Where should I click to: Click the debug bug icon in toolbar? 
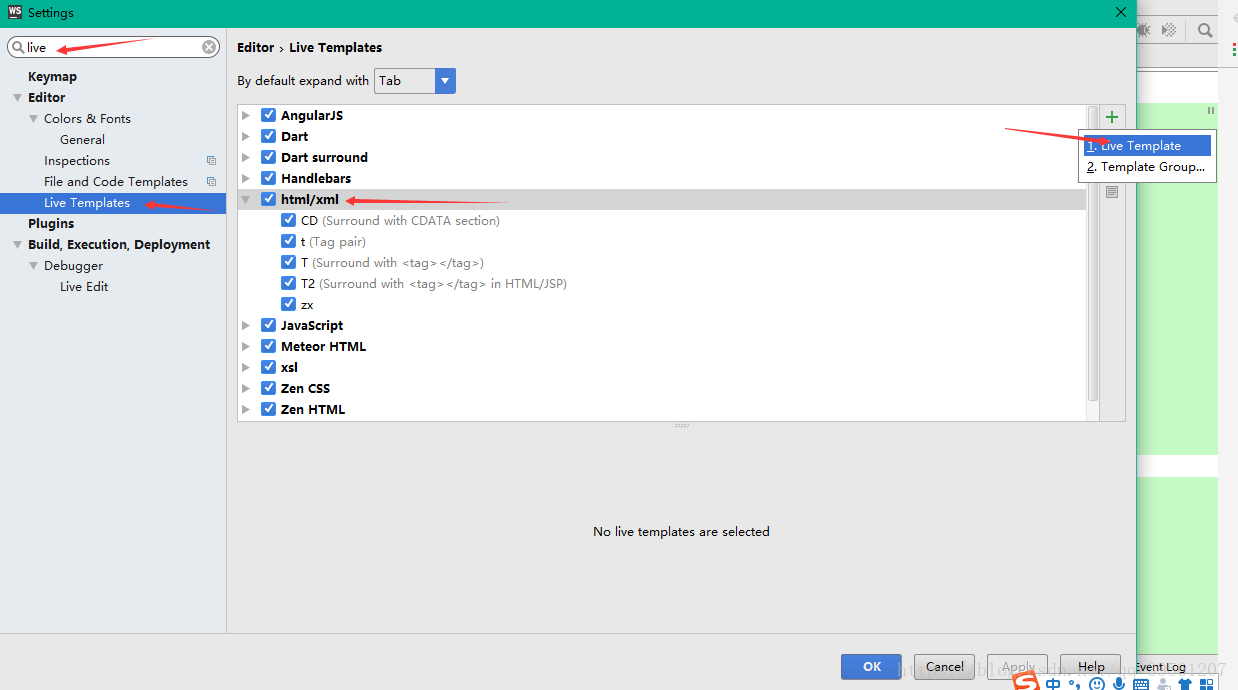pyautogui.click(x=1144, y=31)
